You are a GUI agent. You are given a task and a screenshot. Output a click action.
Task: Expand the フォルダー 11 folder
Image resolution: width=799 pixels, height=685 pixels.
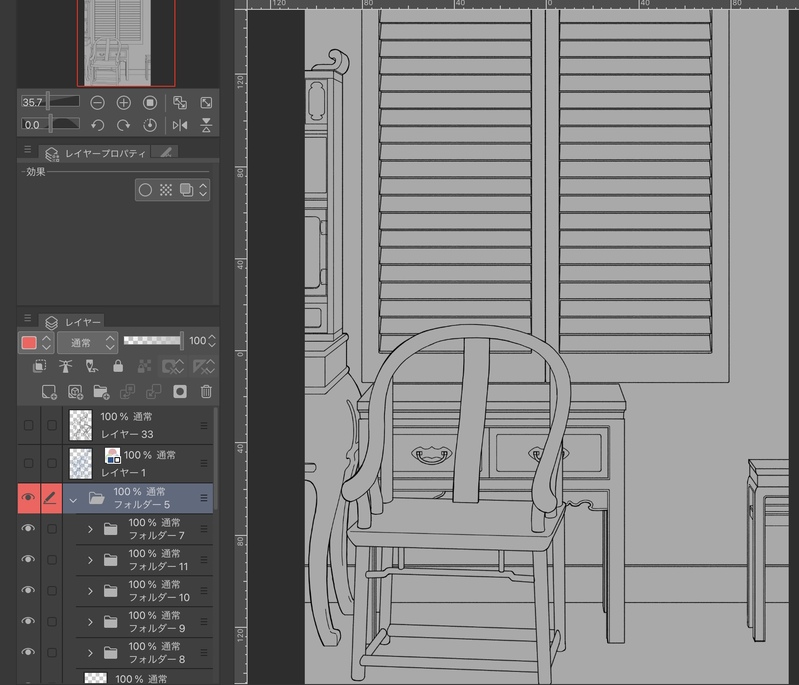[89, 560]
